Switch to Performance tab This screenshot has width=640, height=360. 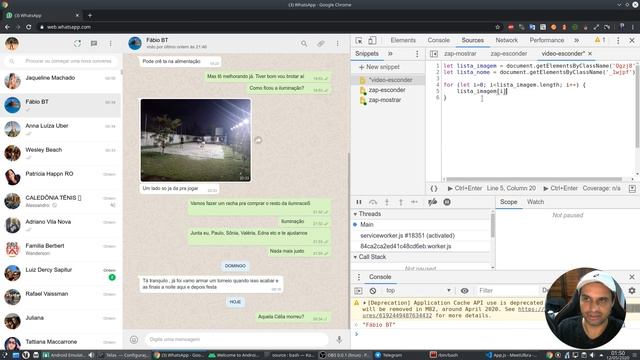[x=547, y=40]
